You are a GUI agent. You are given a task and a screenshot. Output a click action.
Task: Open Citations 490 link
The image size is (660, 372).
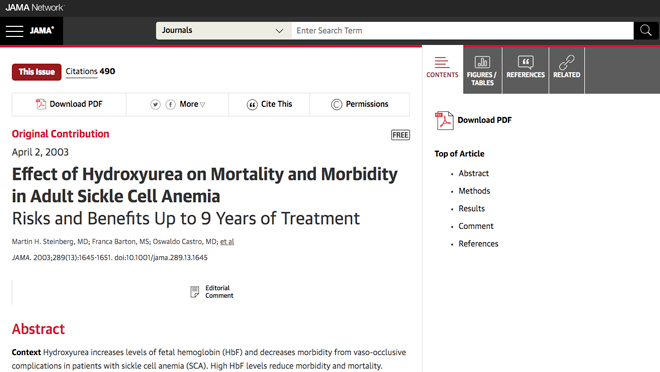pos(90,72)
